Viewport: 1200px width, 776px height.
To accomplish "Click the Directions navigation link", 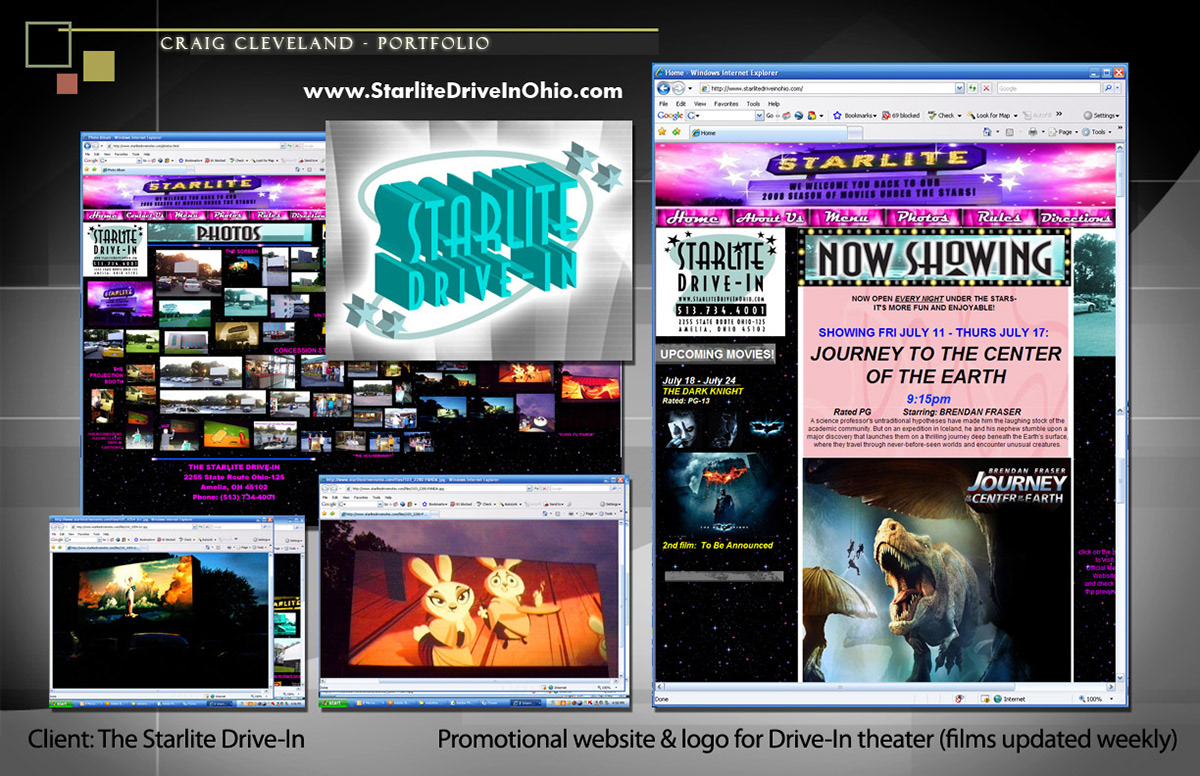I will click(x=1075, y=217).
